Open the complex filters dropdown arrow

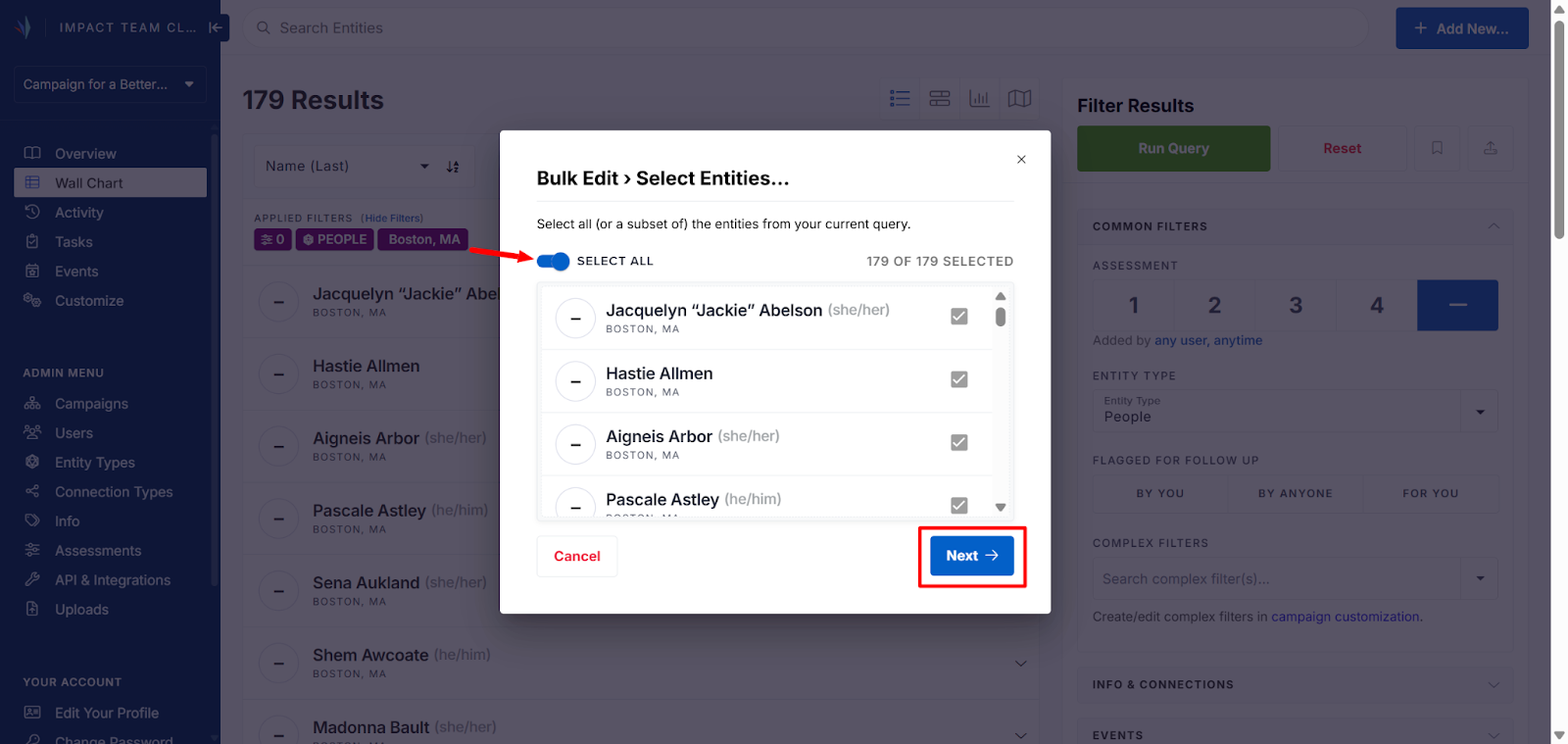pyautogui.click(x=1480, y=578)
